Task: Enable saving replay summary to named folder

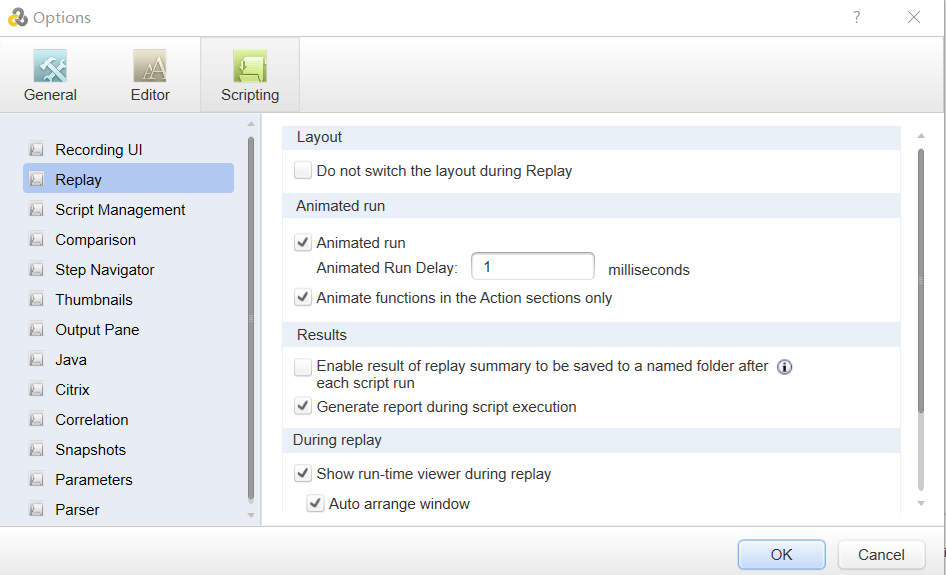Action: 303,366
